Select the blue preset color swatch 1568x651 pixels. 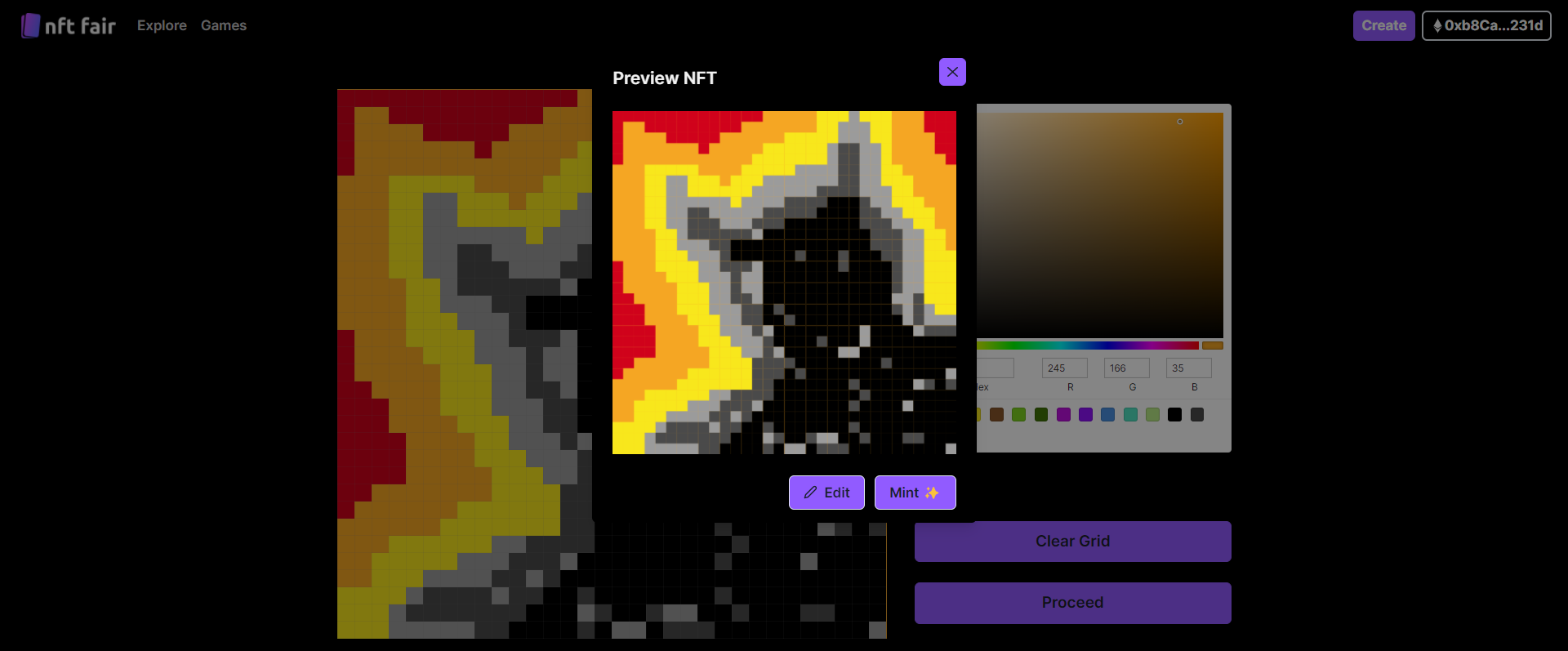(1107, 415)
